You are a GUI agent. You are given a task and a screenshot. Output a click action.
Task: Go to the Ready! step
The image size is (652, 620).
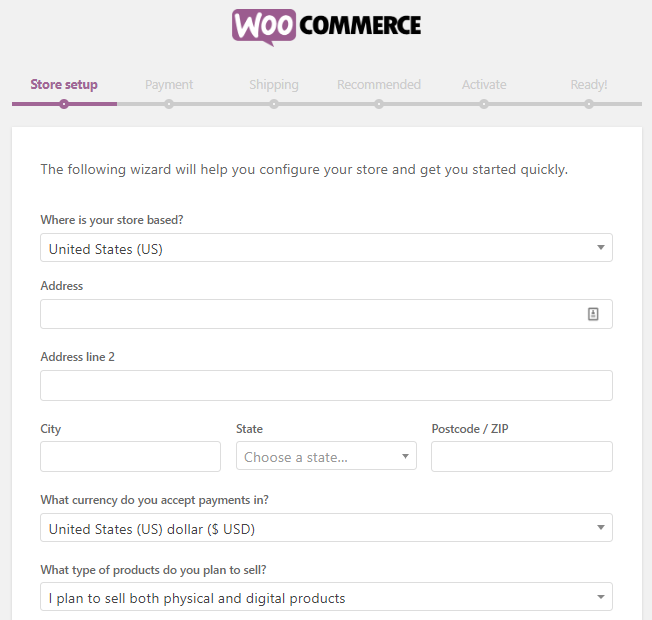[x=589, y=85]
